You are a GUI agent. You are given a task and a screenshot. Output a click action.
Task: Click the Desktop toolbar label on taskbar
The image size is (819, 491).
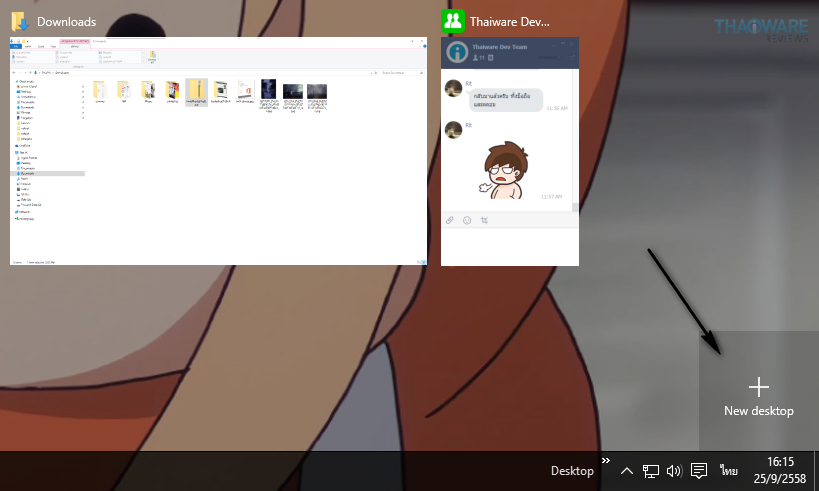point(572,471)
